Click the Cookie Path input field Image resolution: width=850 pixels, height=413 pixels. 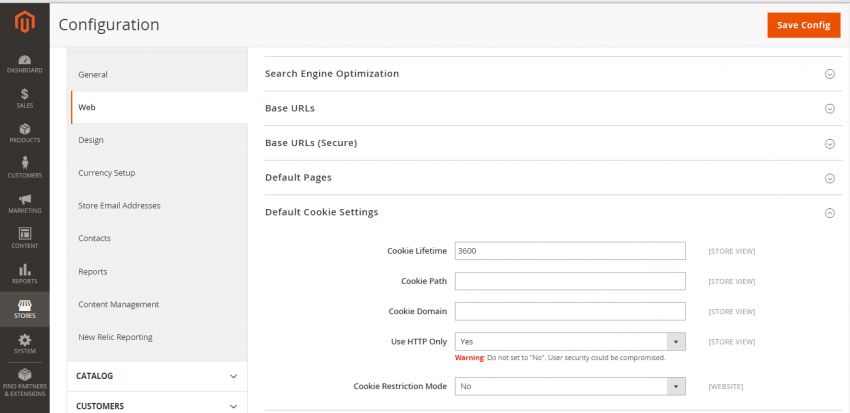pos(570,281)
